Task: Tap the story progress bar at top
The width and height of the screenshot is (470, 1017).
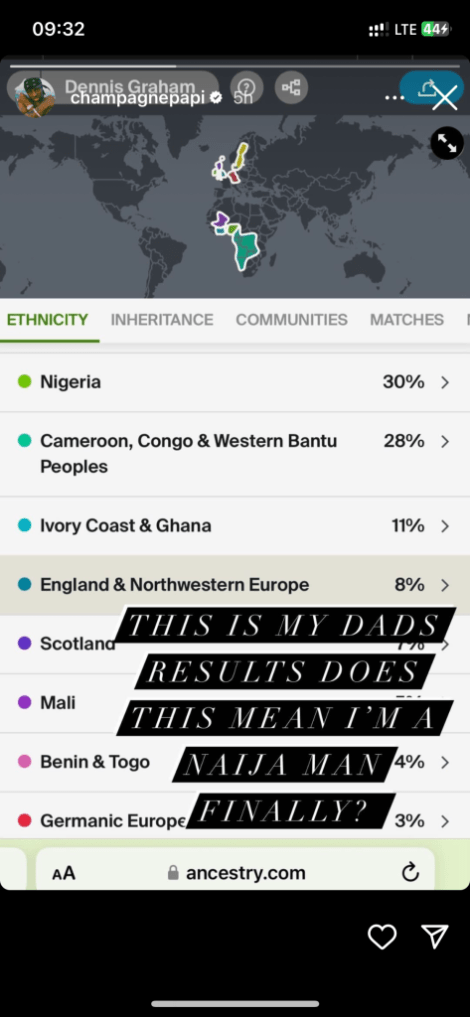Action: tap(235, 66)
